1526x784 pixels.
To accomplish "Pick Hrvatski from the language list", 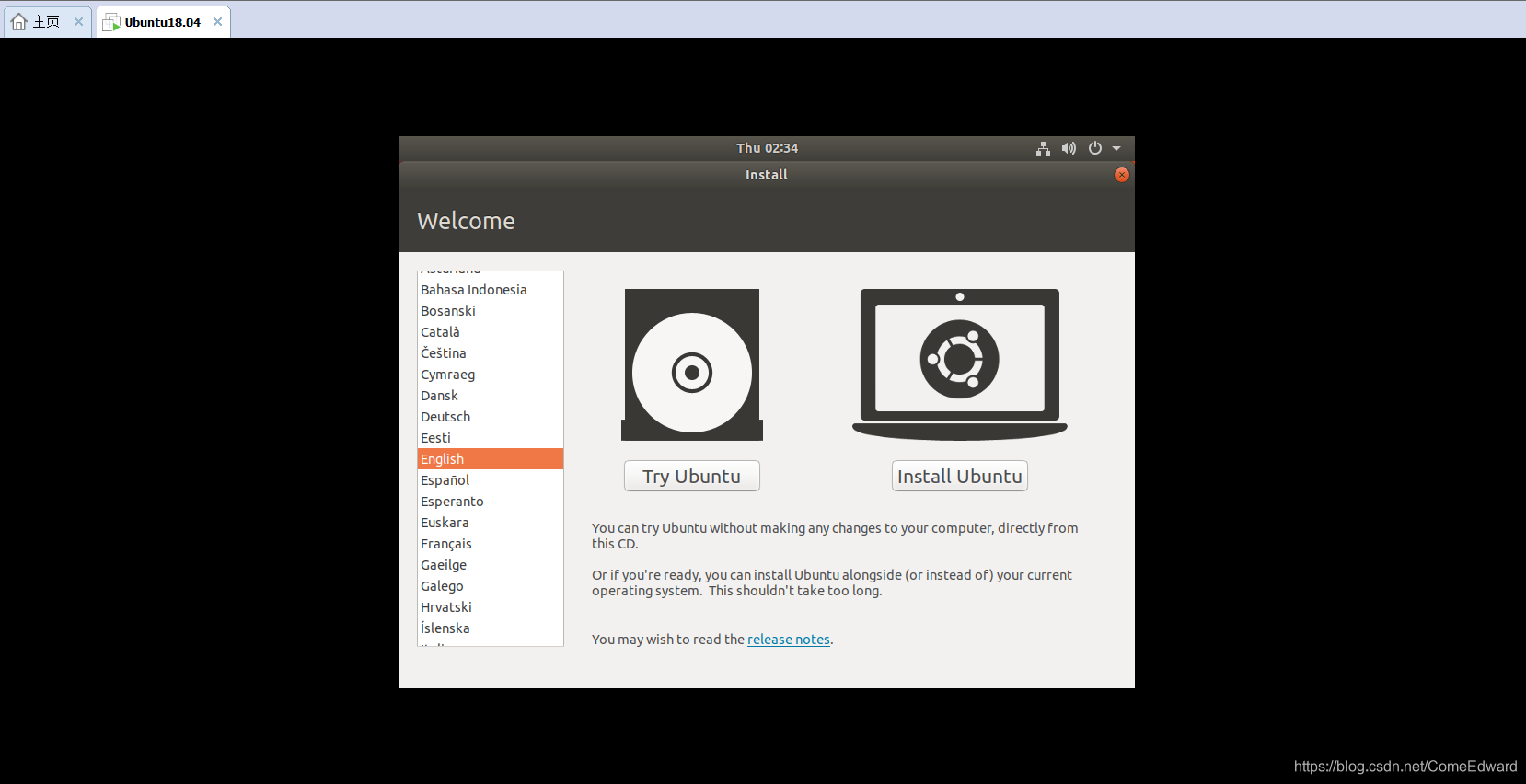I will point(491,607).
